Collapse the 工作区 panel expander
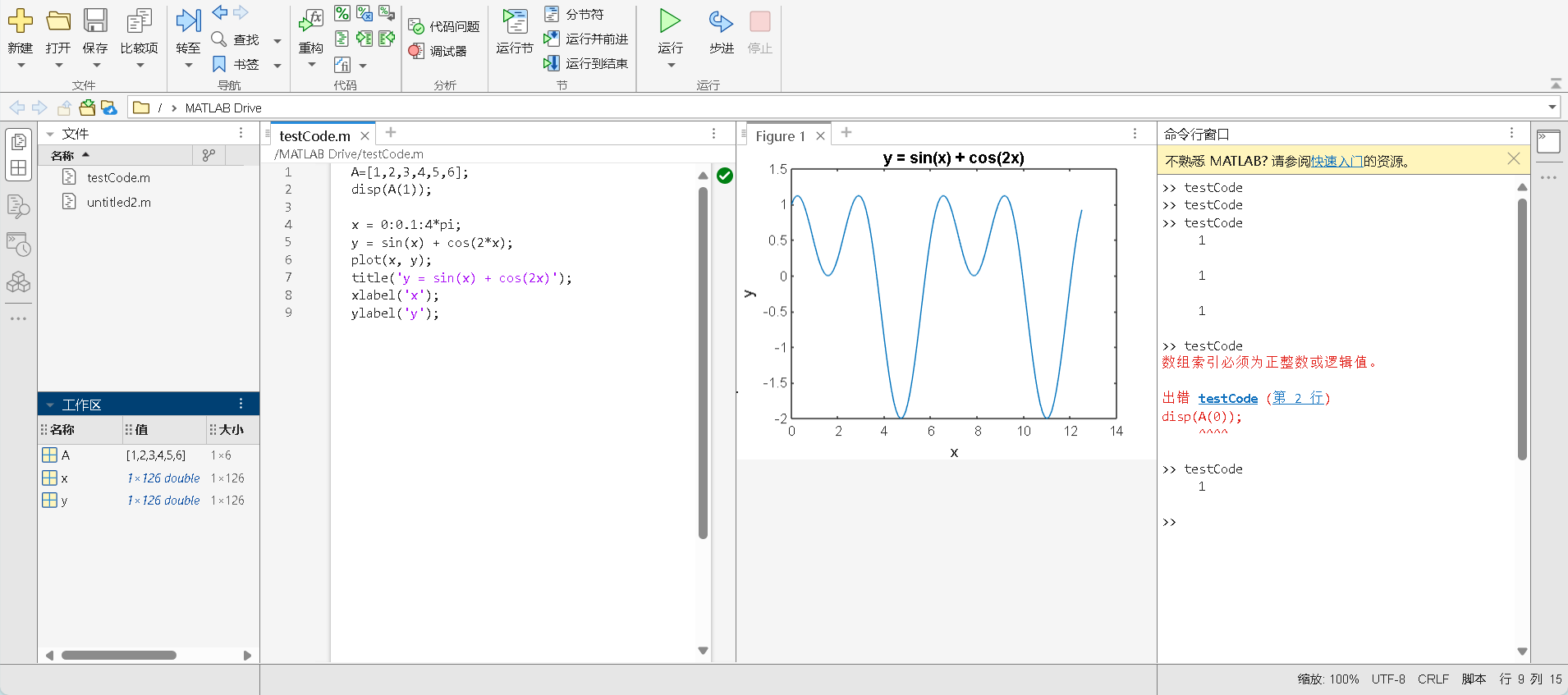1568x695 pixels. pyautogui.click(x=50, y=405)
